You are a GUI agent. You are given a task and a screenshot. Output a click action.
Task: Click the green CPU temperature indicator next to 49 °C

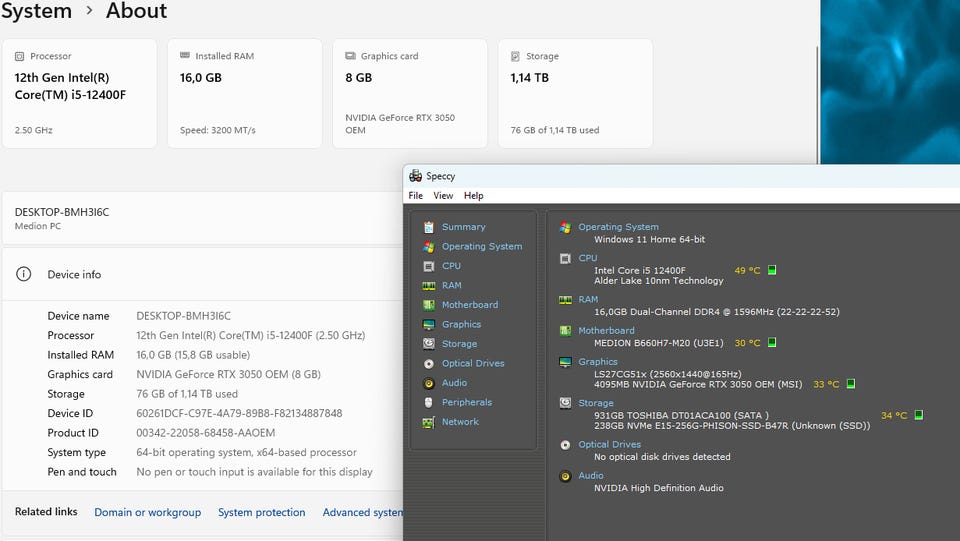click(772, 270)
